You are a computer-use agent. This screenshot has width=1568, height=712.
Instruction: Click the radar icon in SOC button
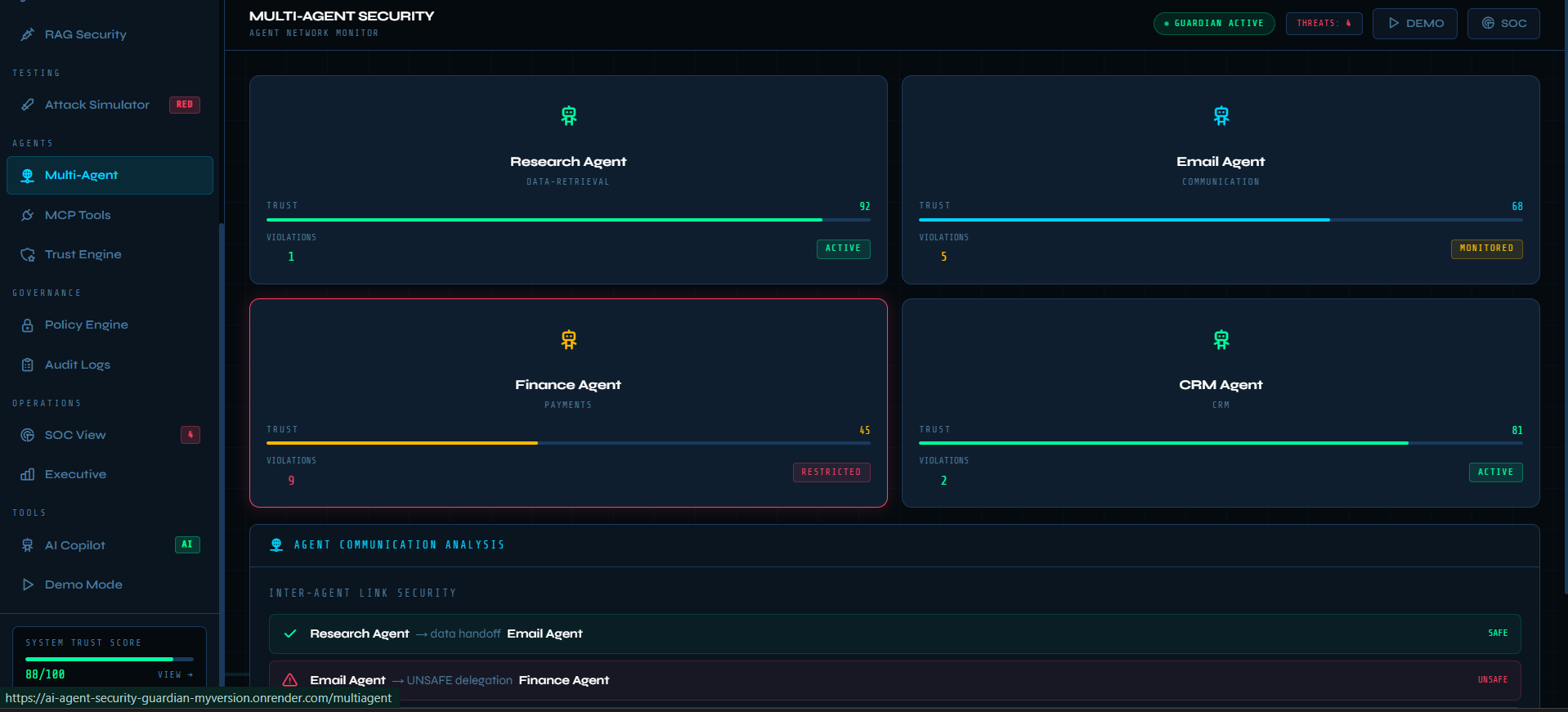1489,23
